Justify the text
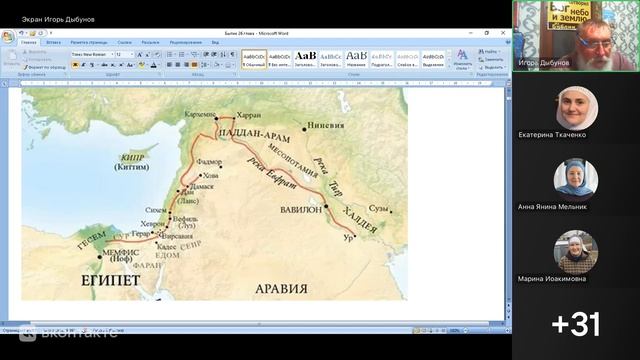640x360 pixels. click(x=195, y=65)
